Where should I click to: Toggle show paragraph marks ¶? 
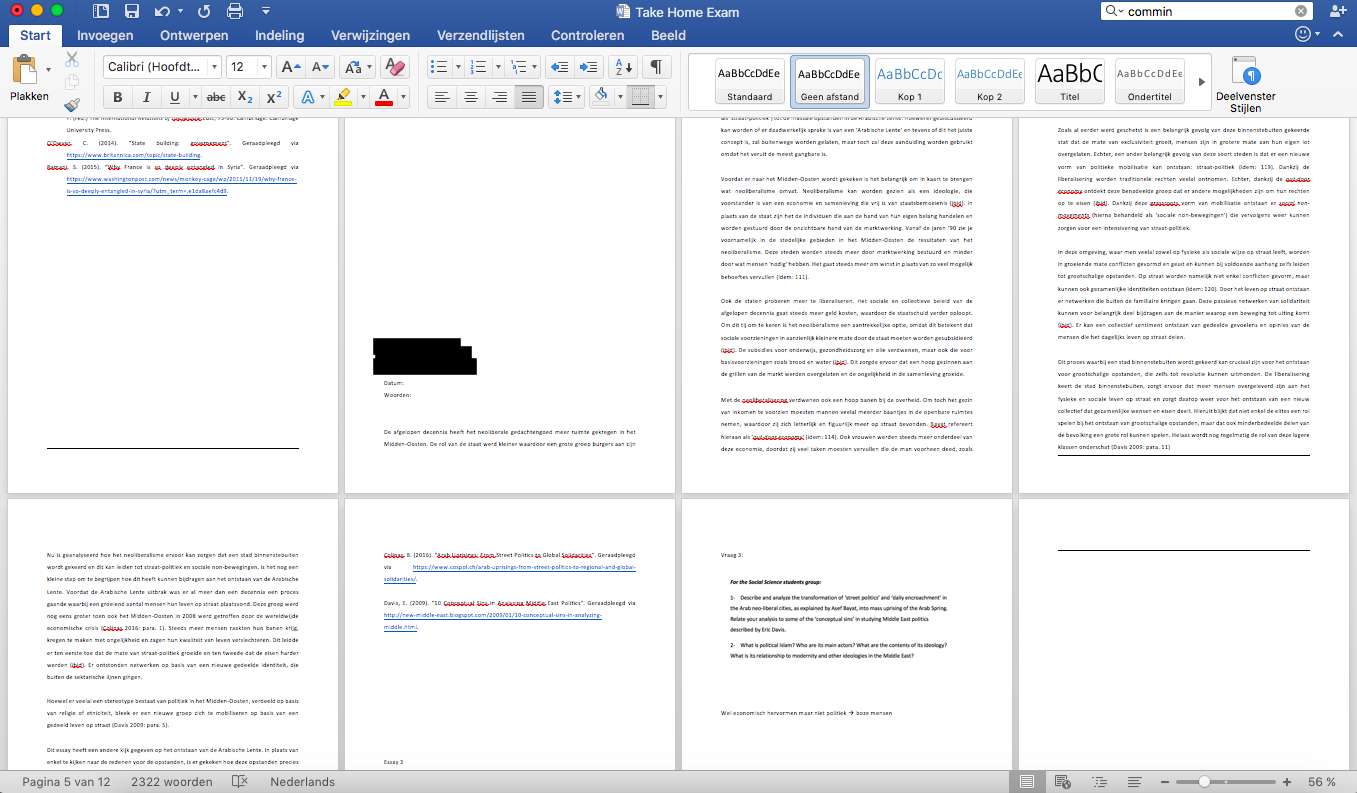point(656,67)
